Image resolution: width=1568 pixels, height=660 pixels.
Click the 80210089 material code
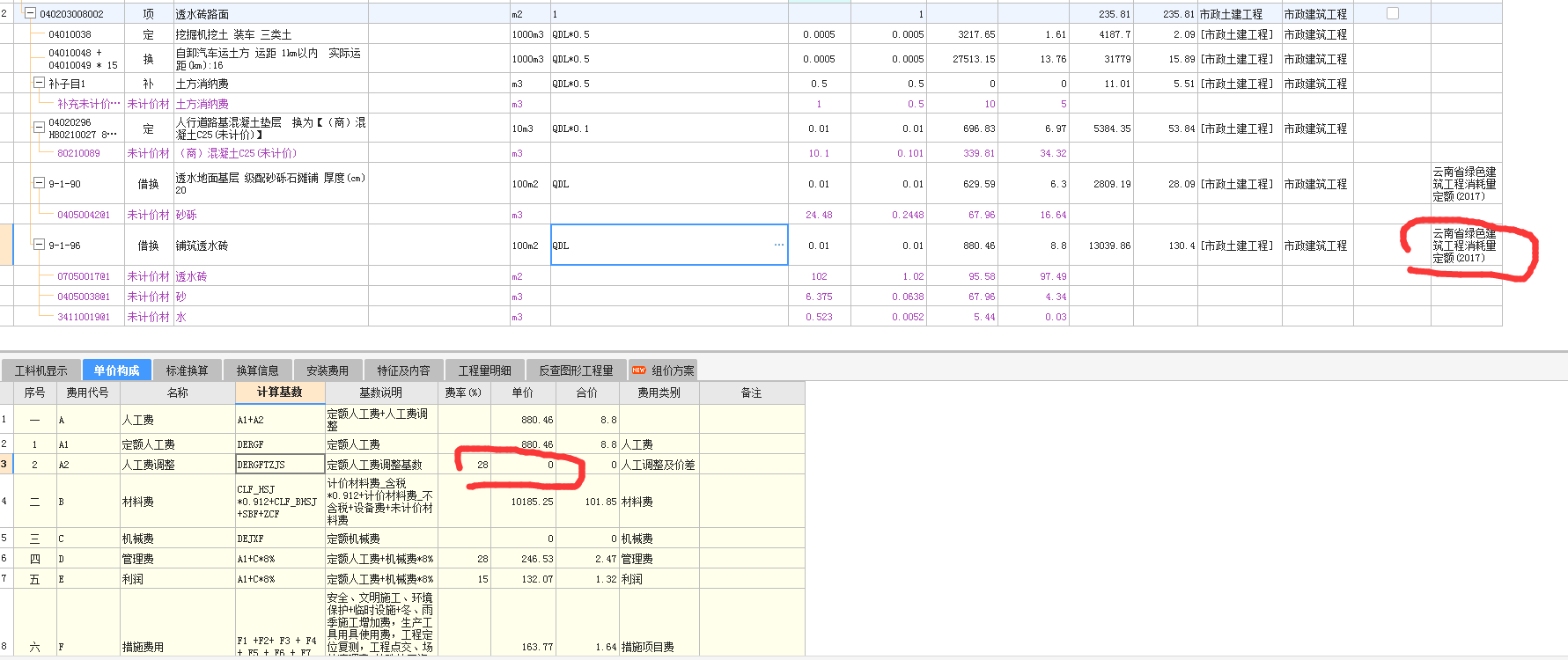click(78, 153)
